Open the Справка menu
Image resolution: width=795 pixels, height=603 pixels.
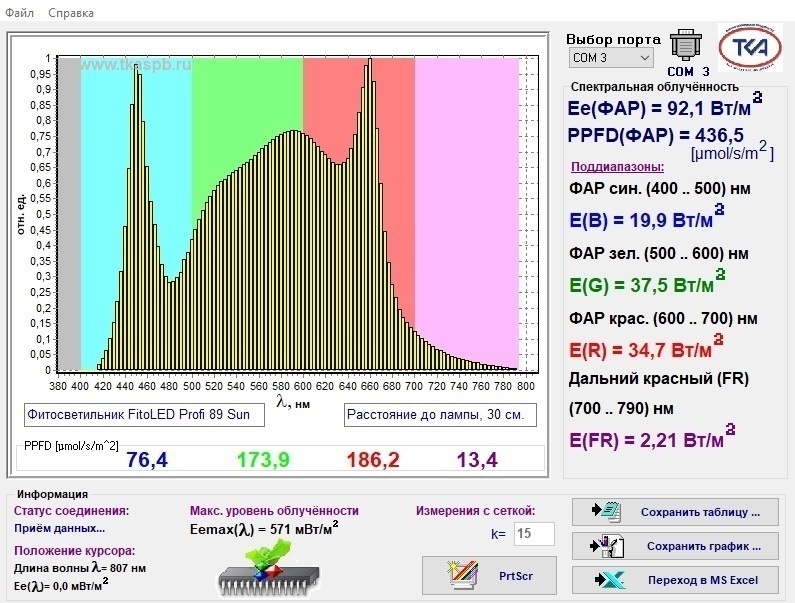coord(70,13)
